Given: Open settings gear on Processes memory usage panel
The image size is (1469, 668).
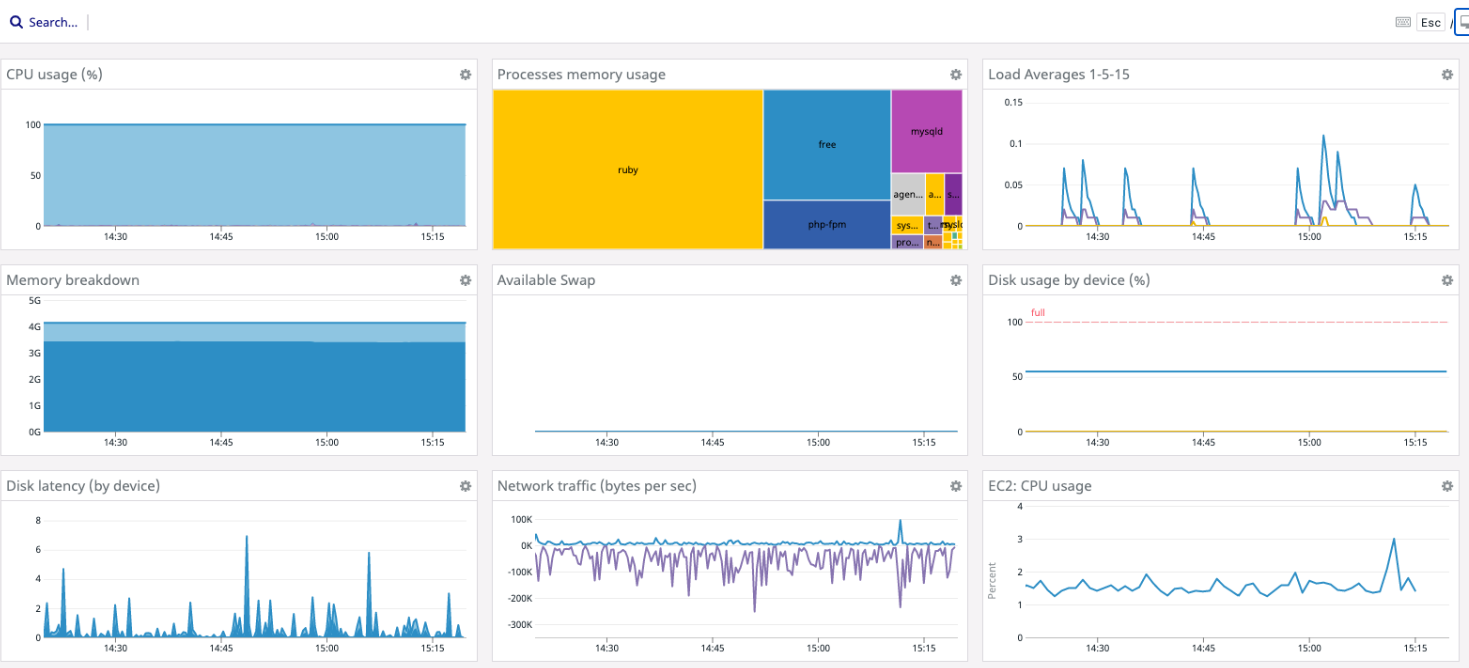Looking at the screenshot, I should [955, 74].
